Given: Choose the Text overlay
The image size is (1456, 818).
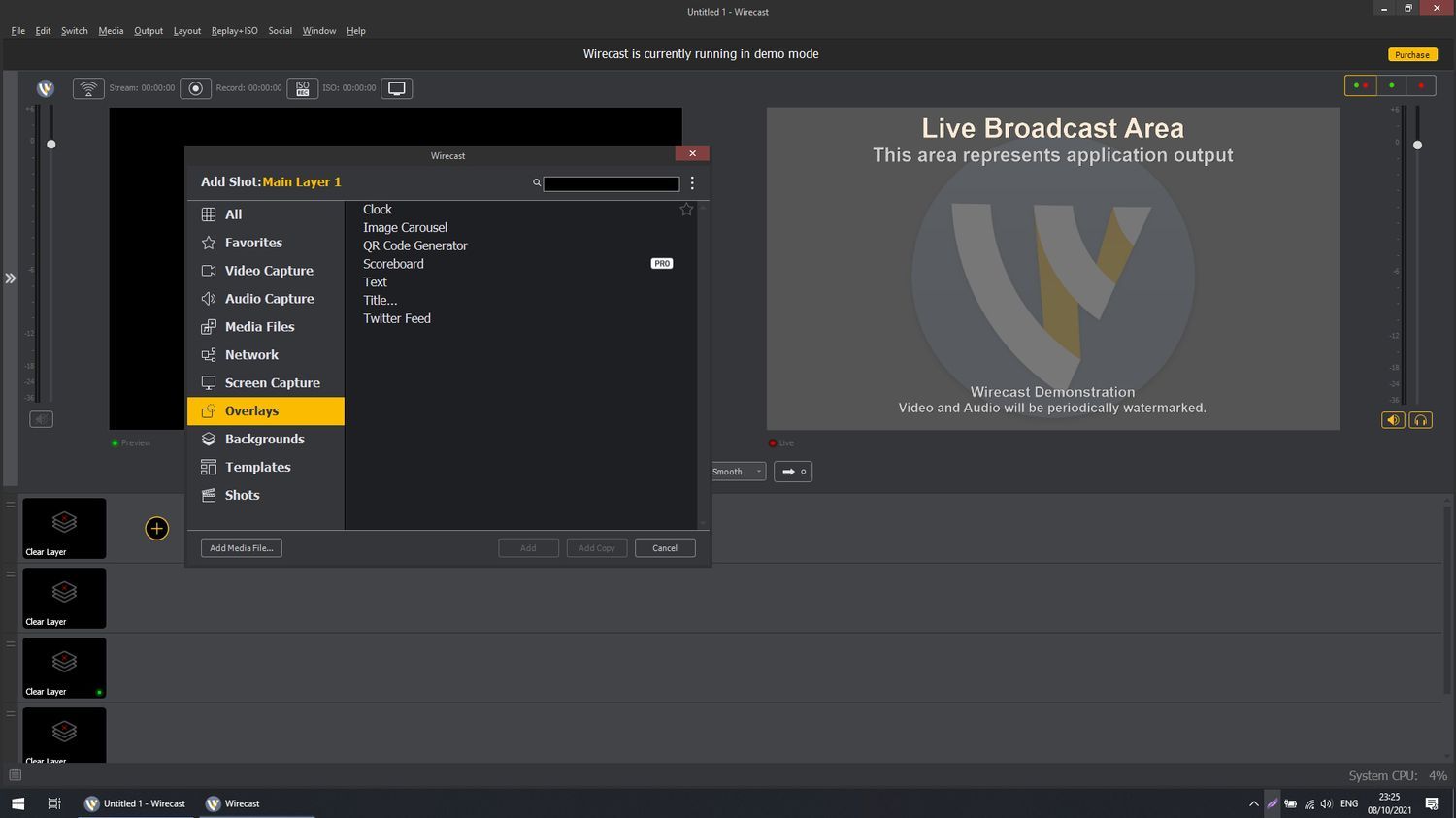Looking at the screenshot, I should [x=375, y=282].
